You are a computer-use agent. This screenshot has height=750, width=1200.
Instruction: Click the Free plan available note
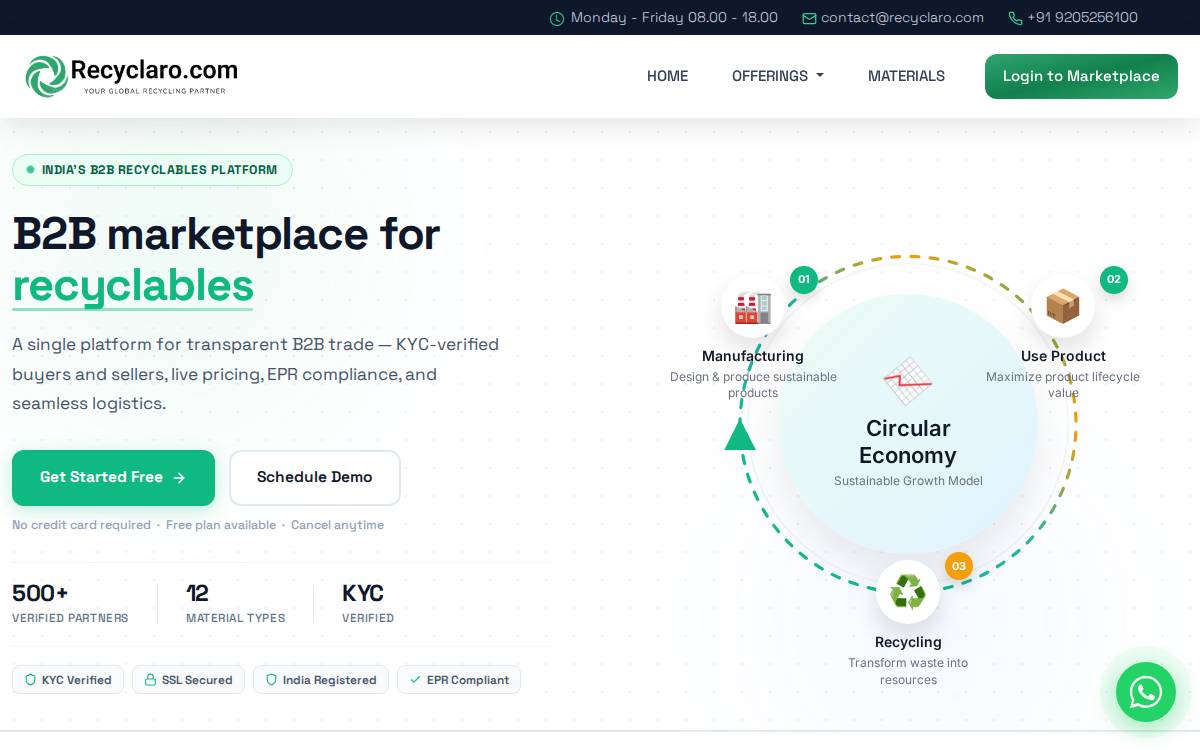click(221, 525)
